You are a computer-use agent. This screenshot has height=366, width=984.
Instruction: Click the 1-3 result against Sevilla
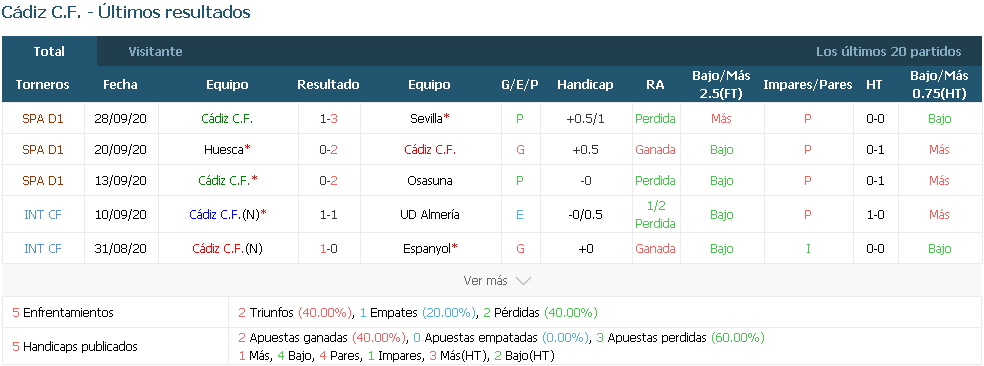pyautogui.click(x=328, y=118)
